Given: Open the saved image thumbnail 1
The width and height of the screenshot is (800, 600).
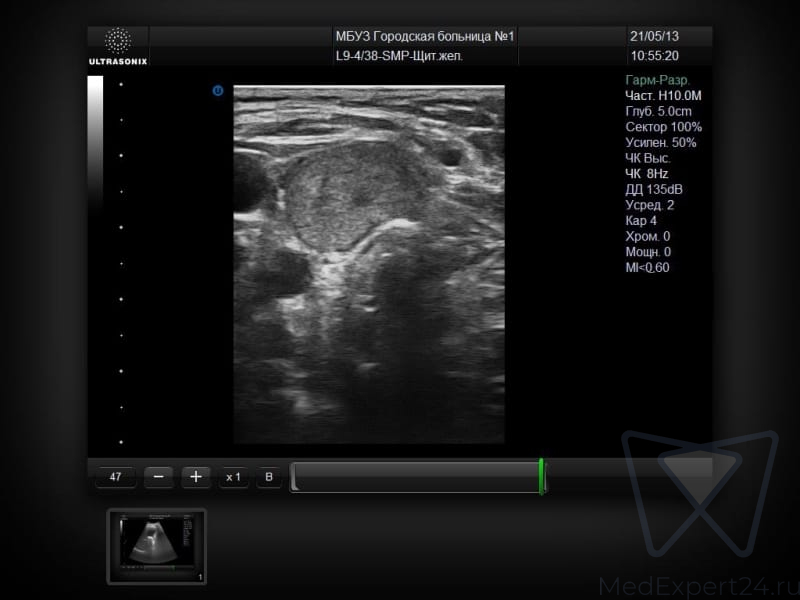Looking at the screenshot, I should click(156, 546).
